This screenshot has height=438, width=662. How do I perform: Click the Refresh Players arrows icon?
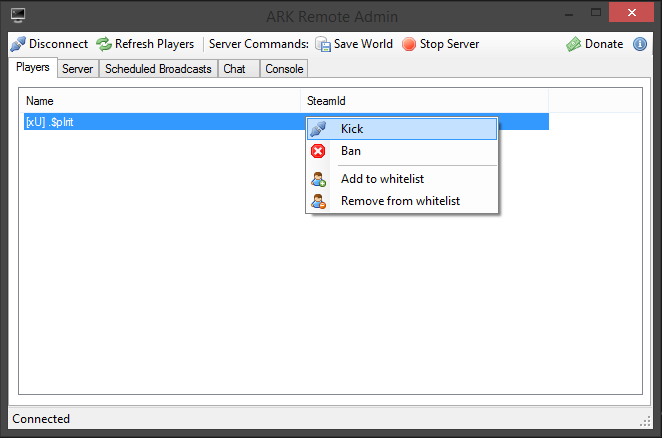104,44
